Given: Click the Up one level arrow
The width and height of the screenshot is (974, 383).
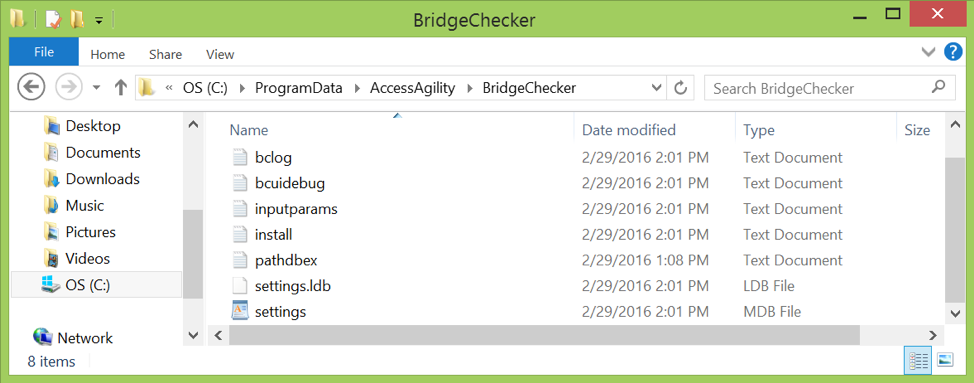Looking at the screenshot, I should click(121, 88).
